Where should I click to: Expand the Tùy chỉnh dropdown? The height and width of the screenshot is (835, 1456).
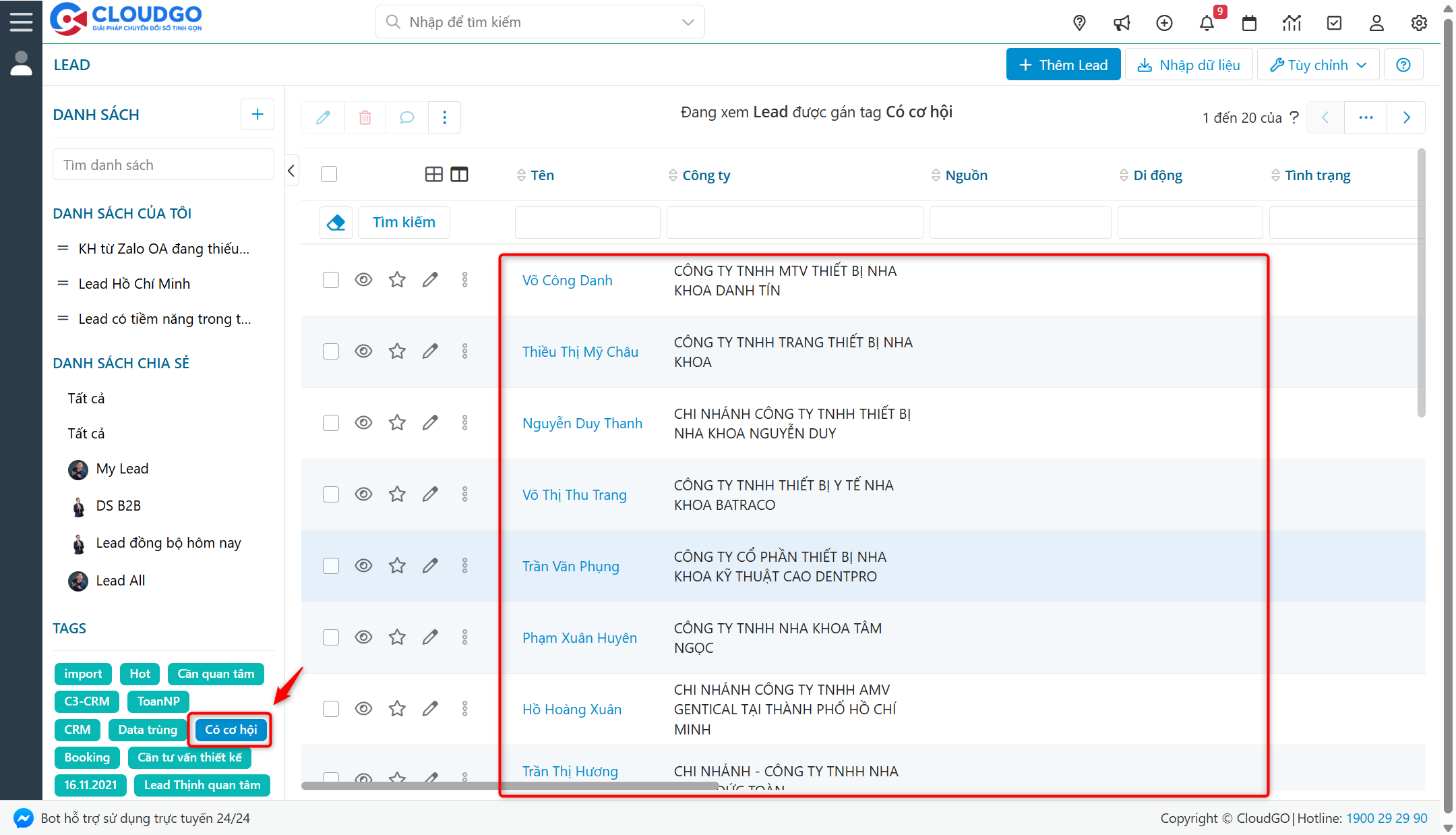coord(1318,65)
